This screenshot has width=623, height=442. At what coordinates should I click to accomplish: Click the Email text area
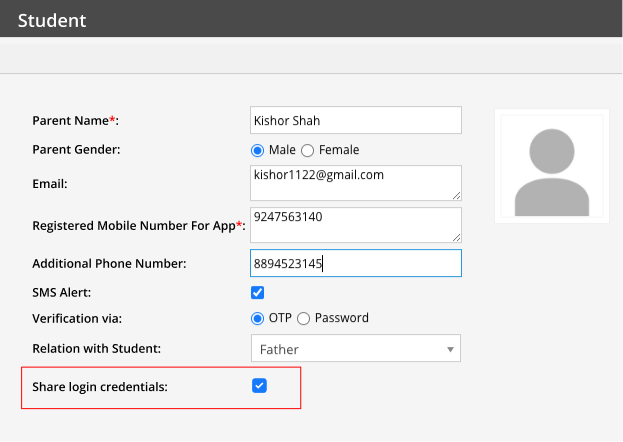tap(355, 183)
